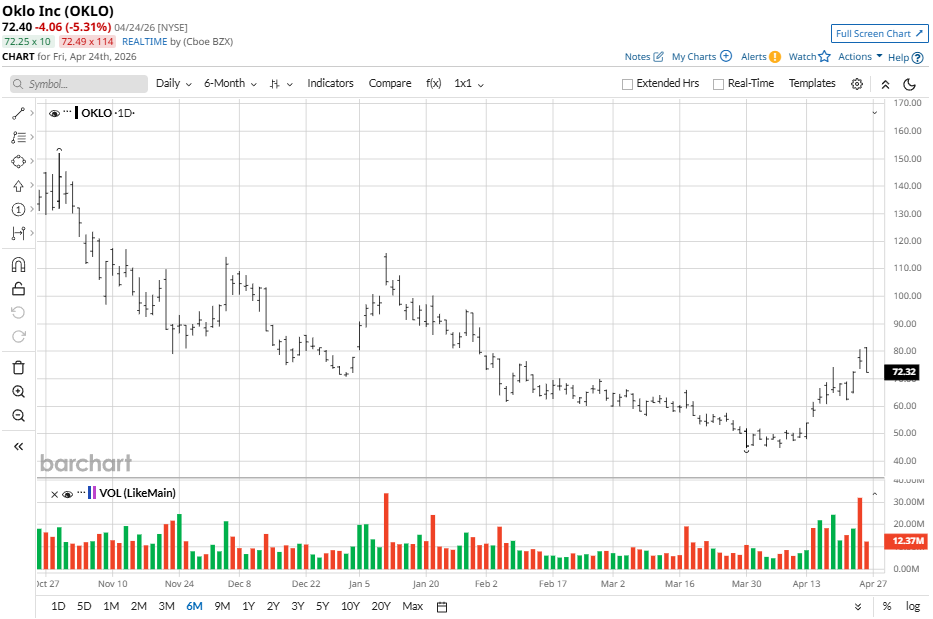
Task: Select the trend line drawing tool
Action: click(x=18, y=113)
